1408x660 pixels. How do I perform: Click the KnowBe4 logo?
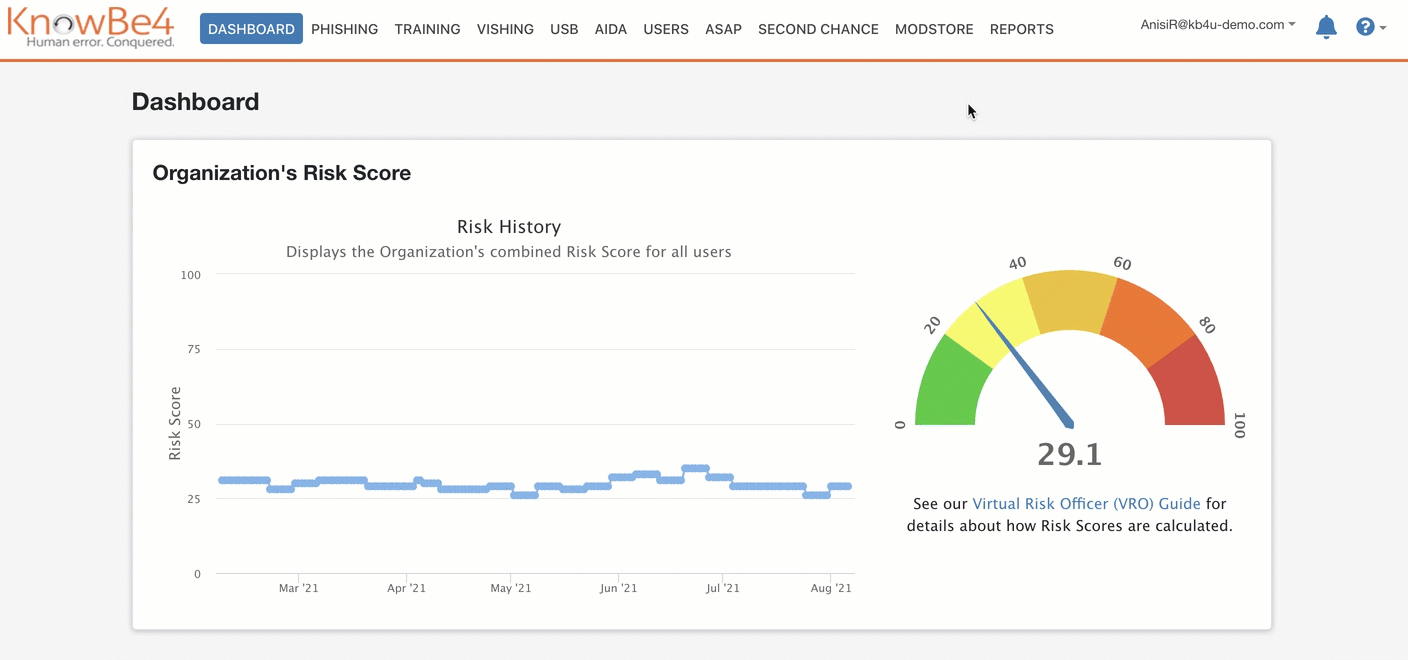tap(91, 27)
